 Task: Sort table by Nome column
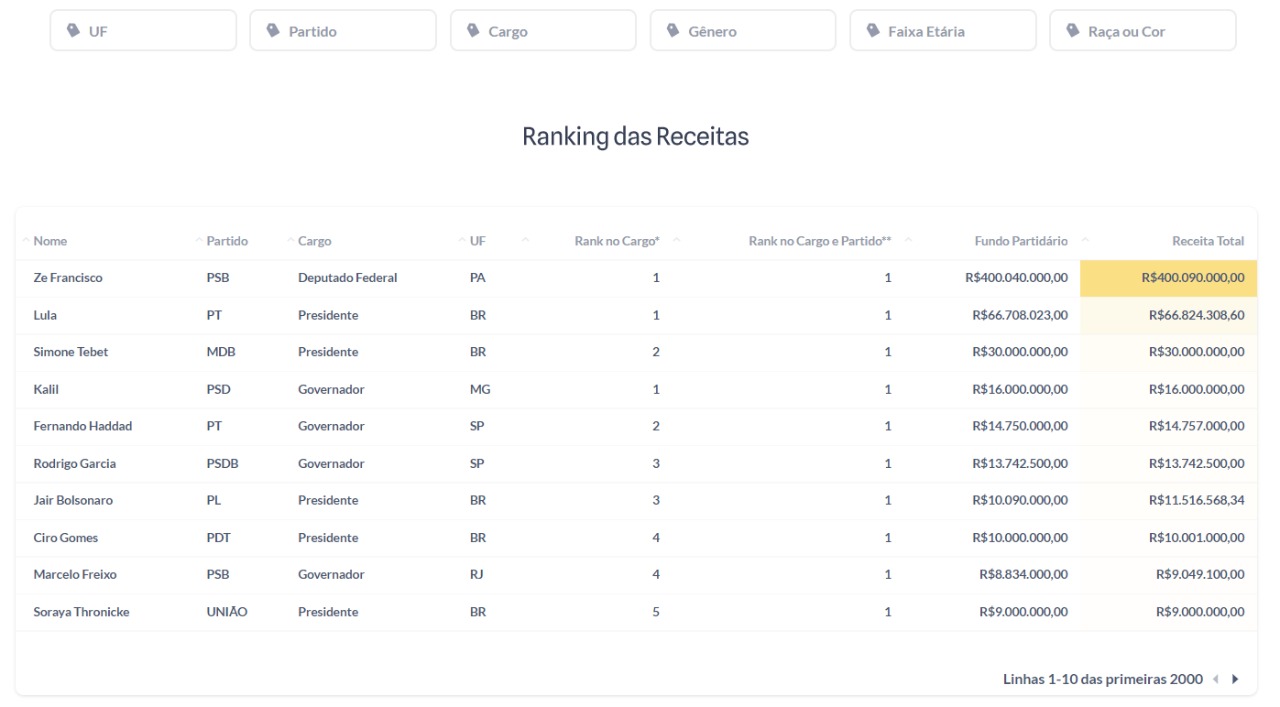pos(50,241)
